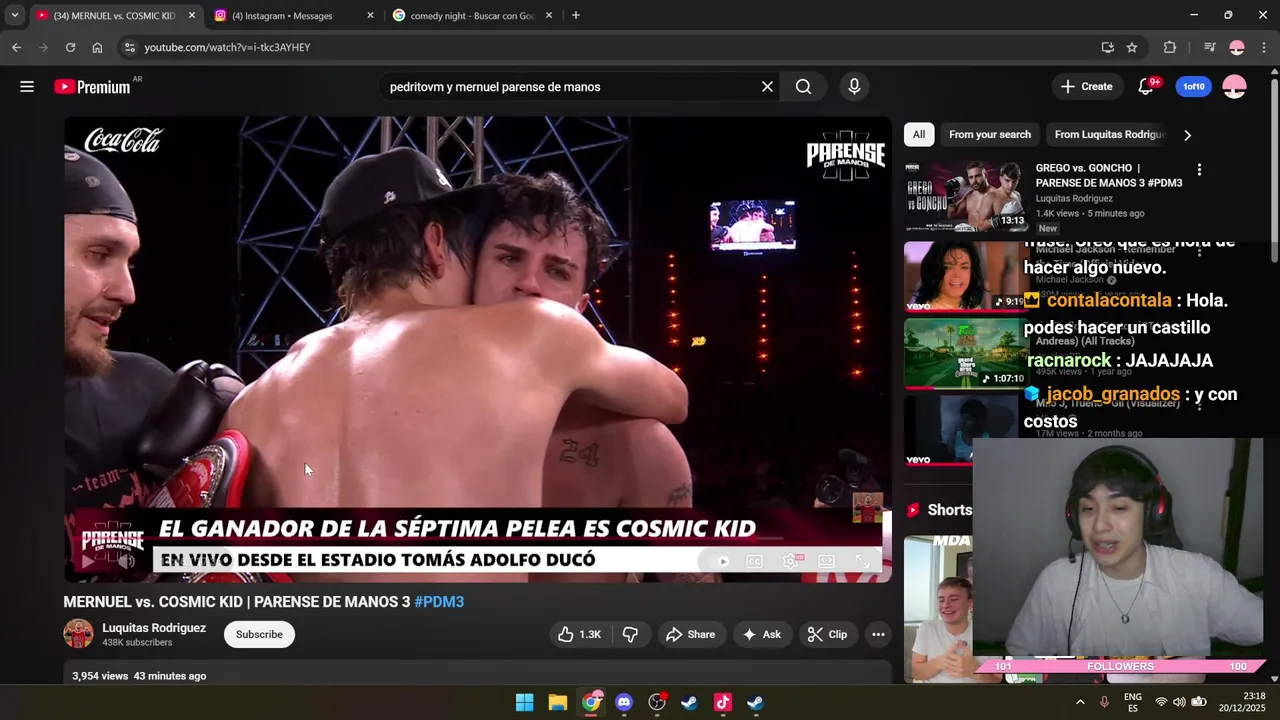
Task: Go back to previous page
Action: click(x=16, y=47)
